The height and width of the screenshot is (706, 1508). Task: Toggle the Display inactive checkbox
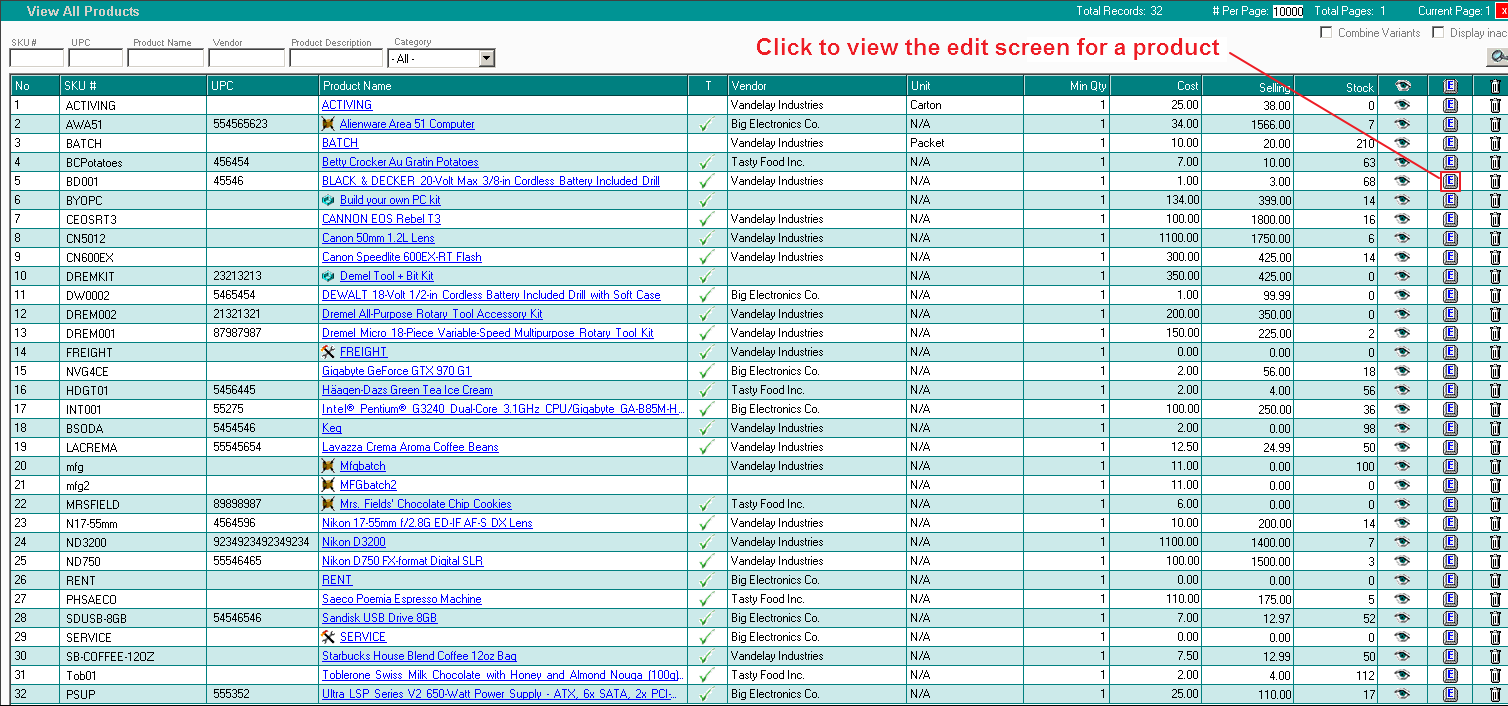click(x=1438, y=33)
